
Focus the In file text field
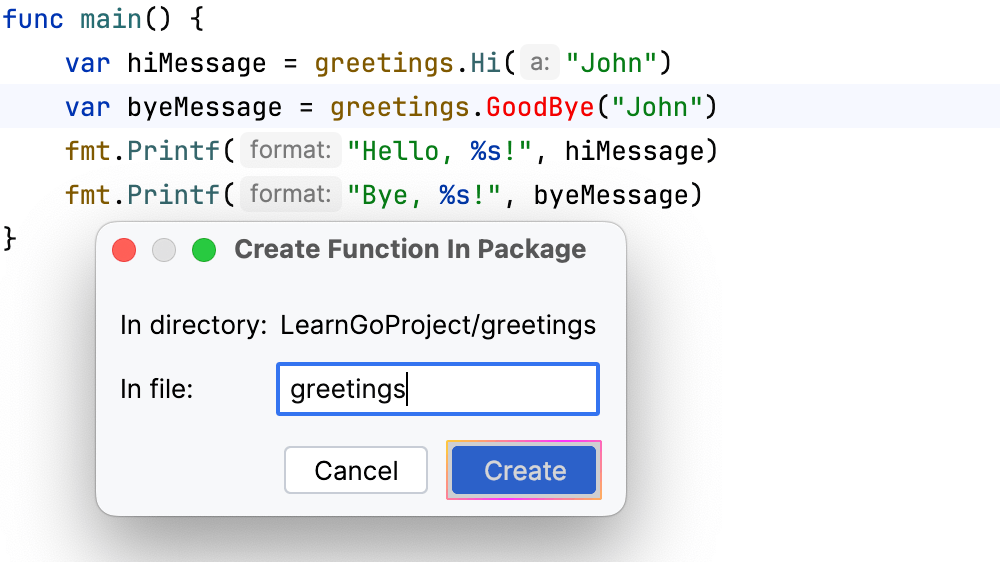(x=437, y=389)
